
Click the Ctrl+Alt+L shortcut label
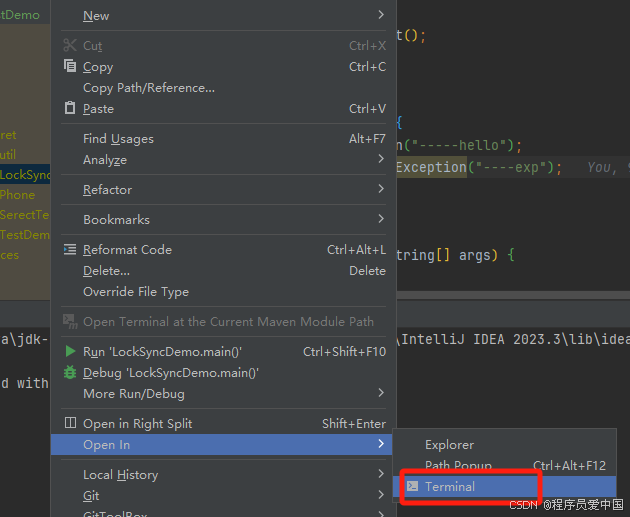[356, 250]
